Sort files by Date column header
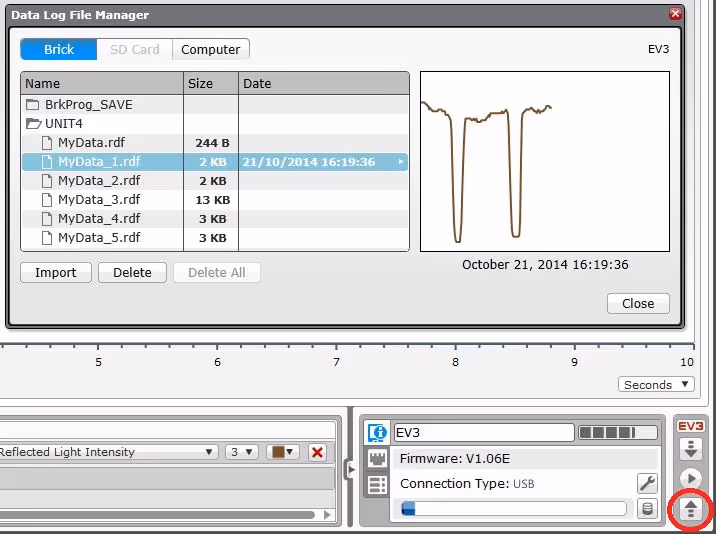The height and width of the screenshot is (534, 716). click(324, 84)
